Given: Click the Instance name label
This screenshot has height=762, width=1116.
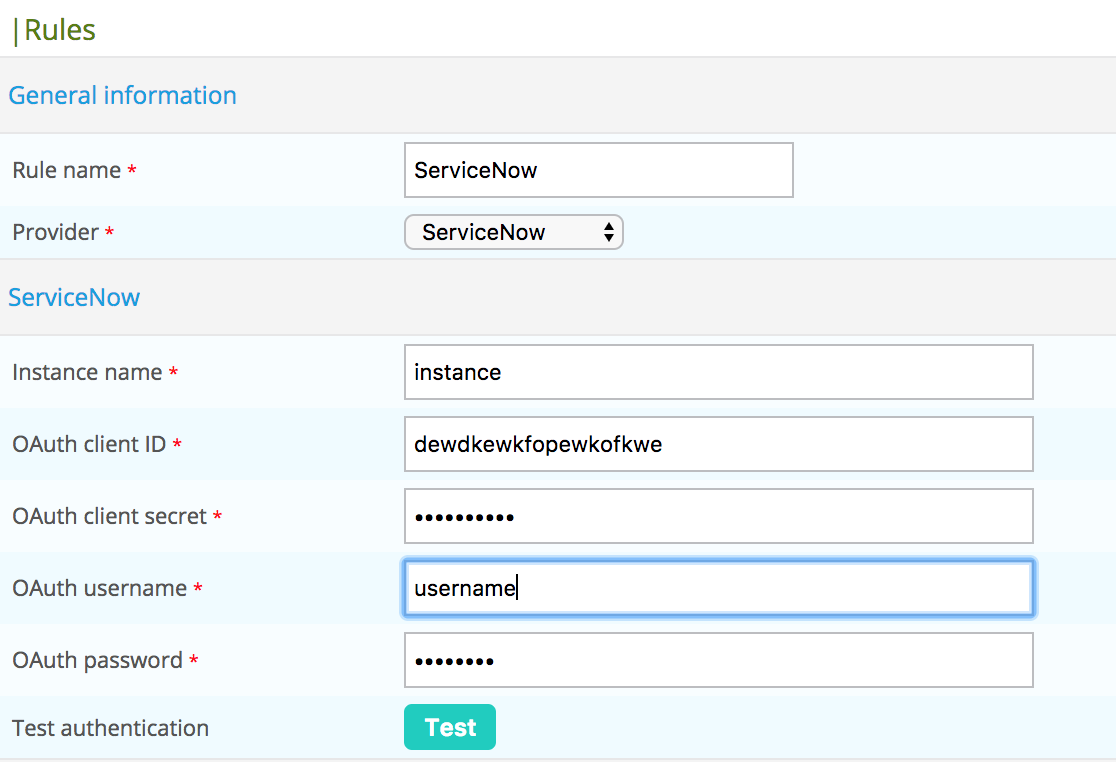Looking at the screenshot, I should click(x=88, y=372).
